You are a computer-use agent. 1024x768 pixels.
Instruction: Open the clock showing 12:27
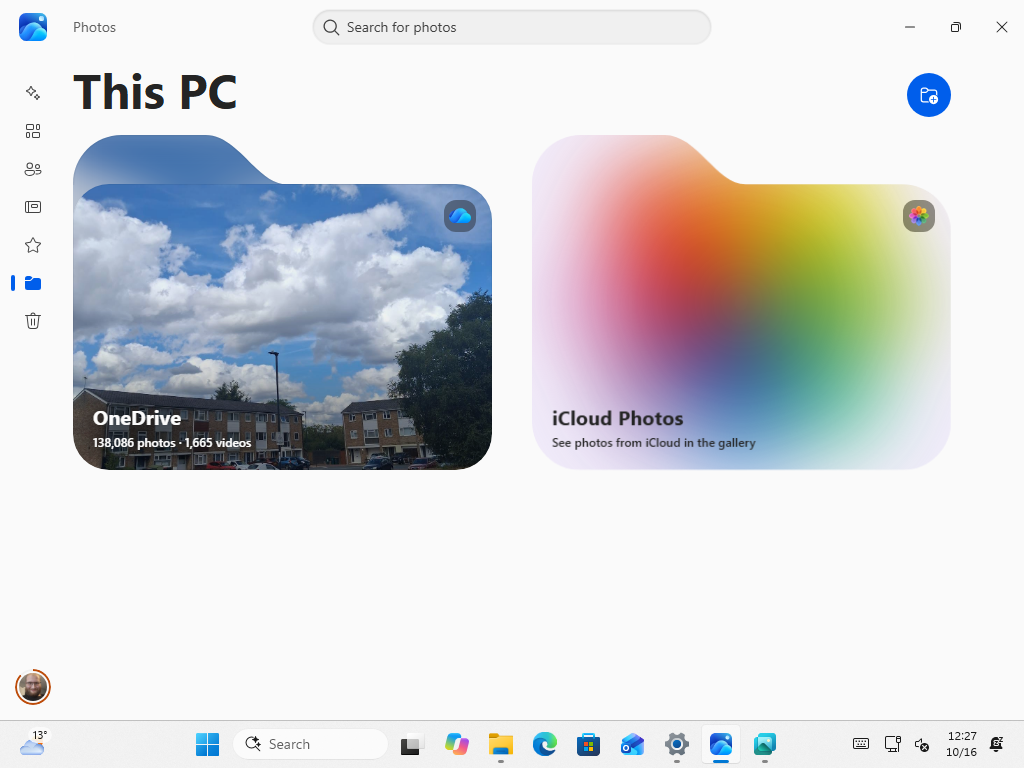[961, 744]
